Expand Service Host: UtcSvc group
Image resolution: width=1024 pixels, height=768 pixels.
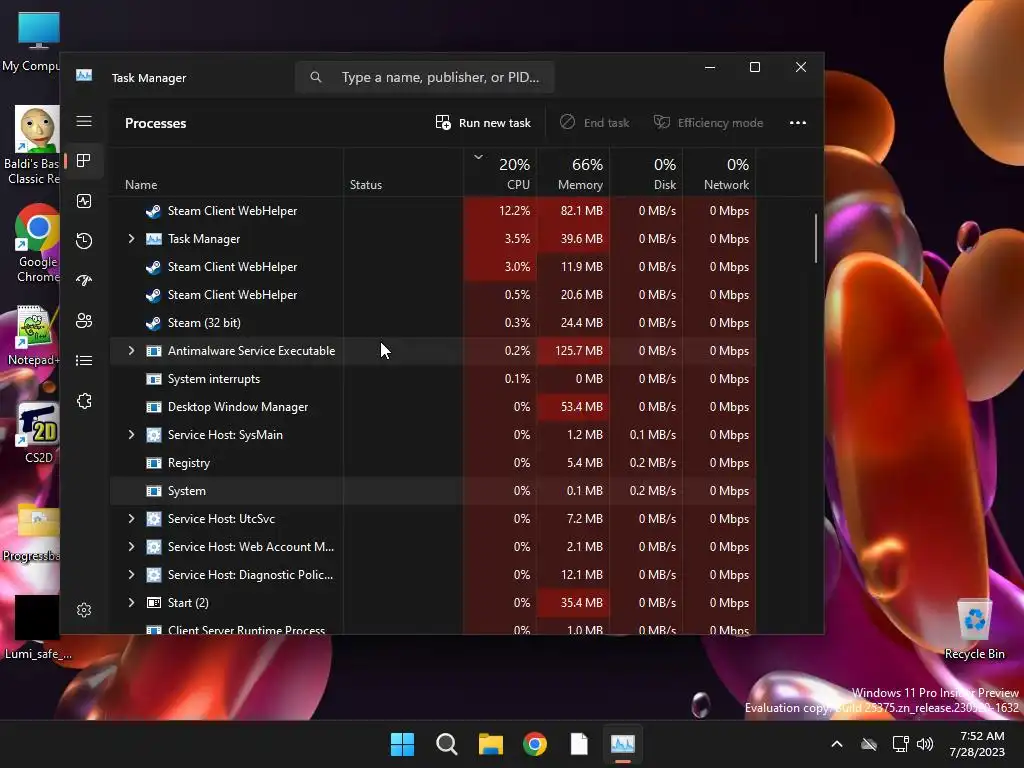click(131, 519)
